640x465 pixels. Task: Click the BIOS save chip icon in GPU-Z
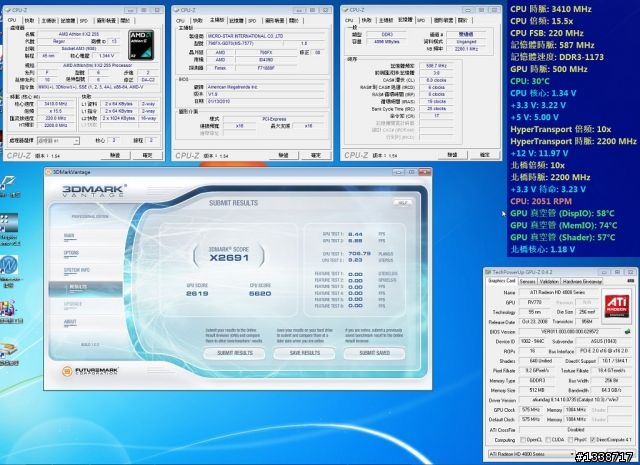[x=627, y=332]
